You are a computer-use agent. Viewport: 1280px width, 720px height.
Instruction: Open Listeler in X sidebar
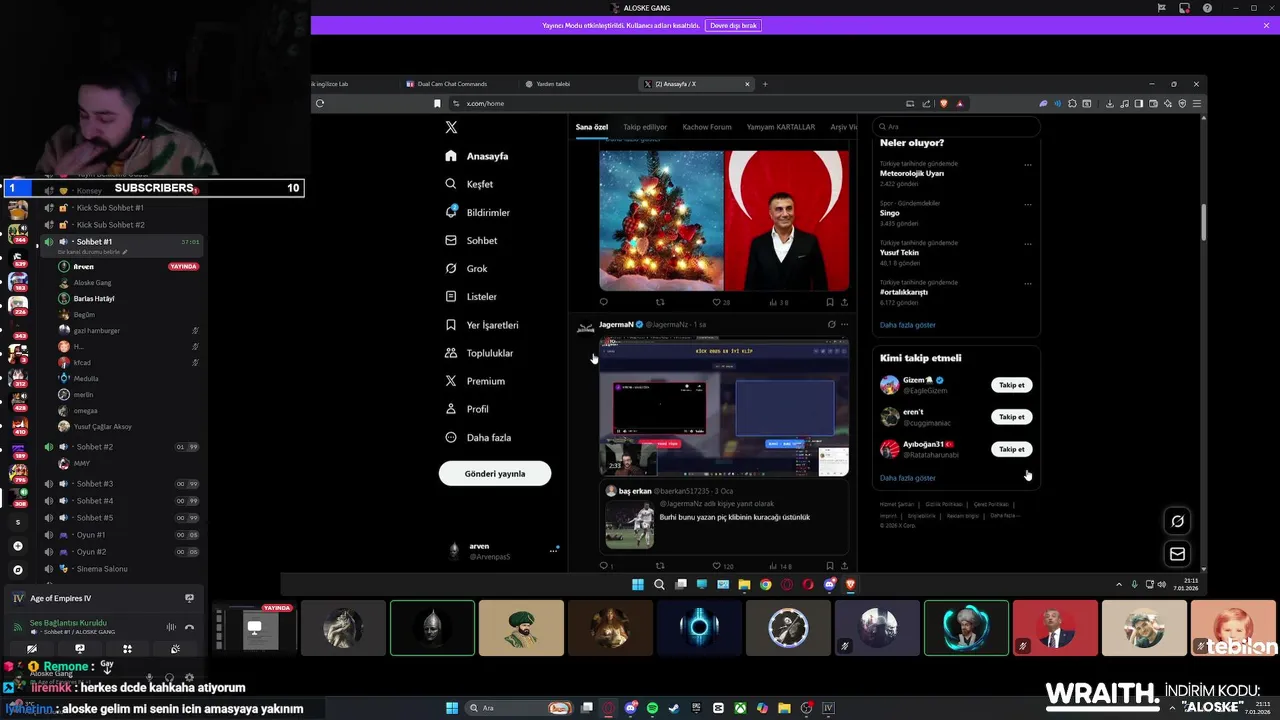[x=471, y=296]
